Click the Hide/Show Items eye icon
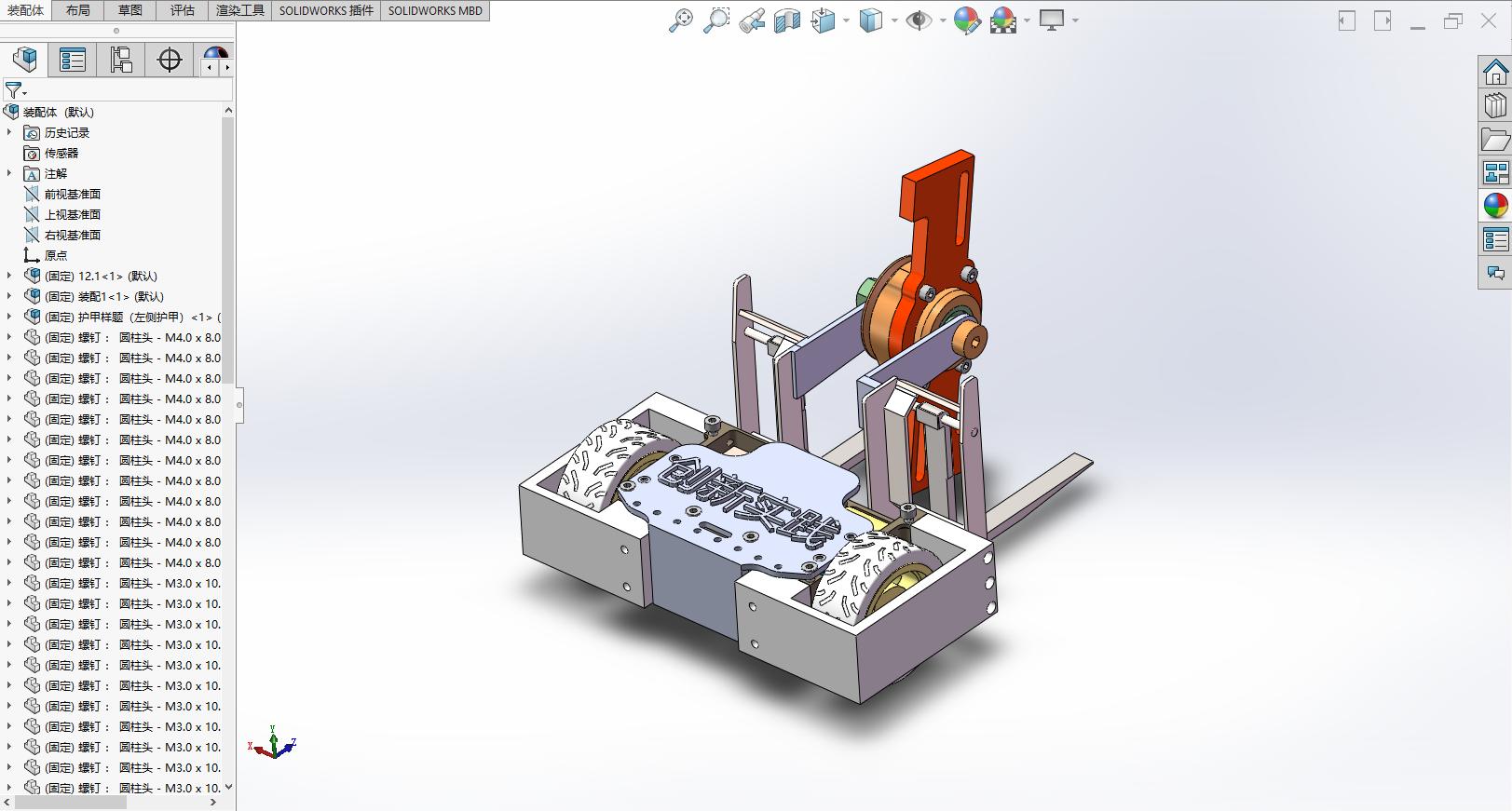This screenshot has height=811, width=1512. pos(919,20)
